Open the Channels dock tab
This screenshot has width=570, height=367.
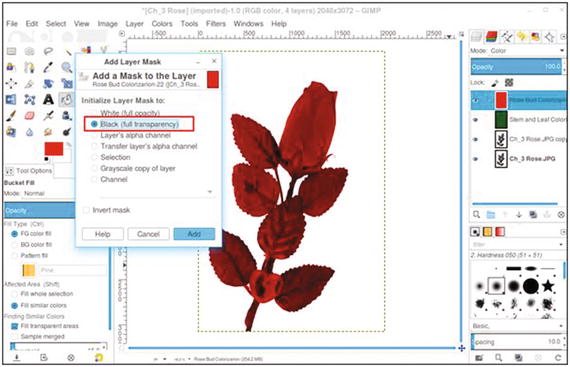pyautogui.click(x=491, y=37)
